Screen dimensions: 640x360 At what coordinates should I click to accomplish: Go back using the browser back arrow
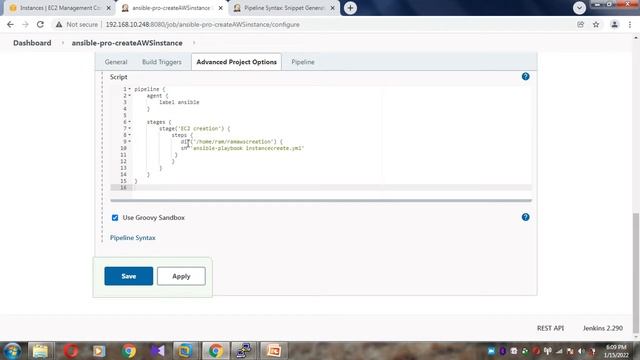10,24
